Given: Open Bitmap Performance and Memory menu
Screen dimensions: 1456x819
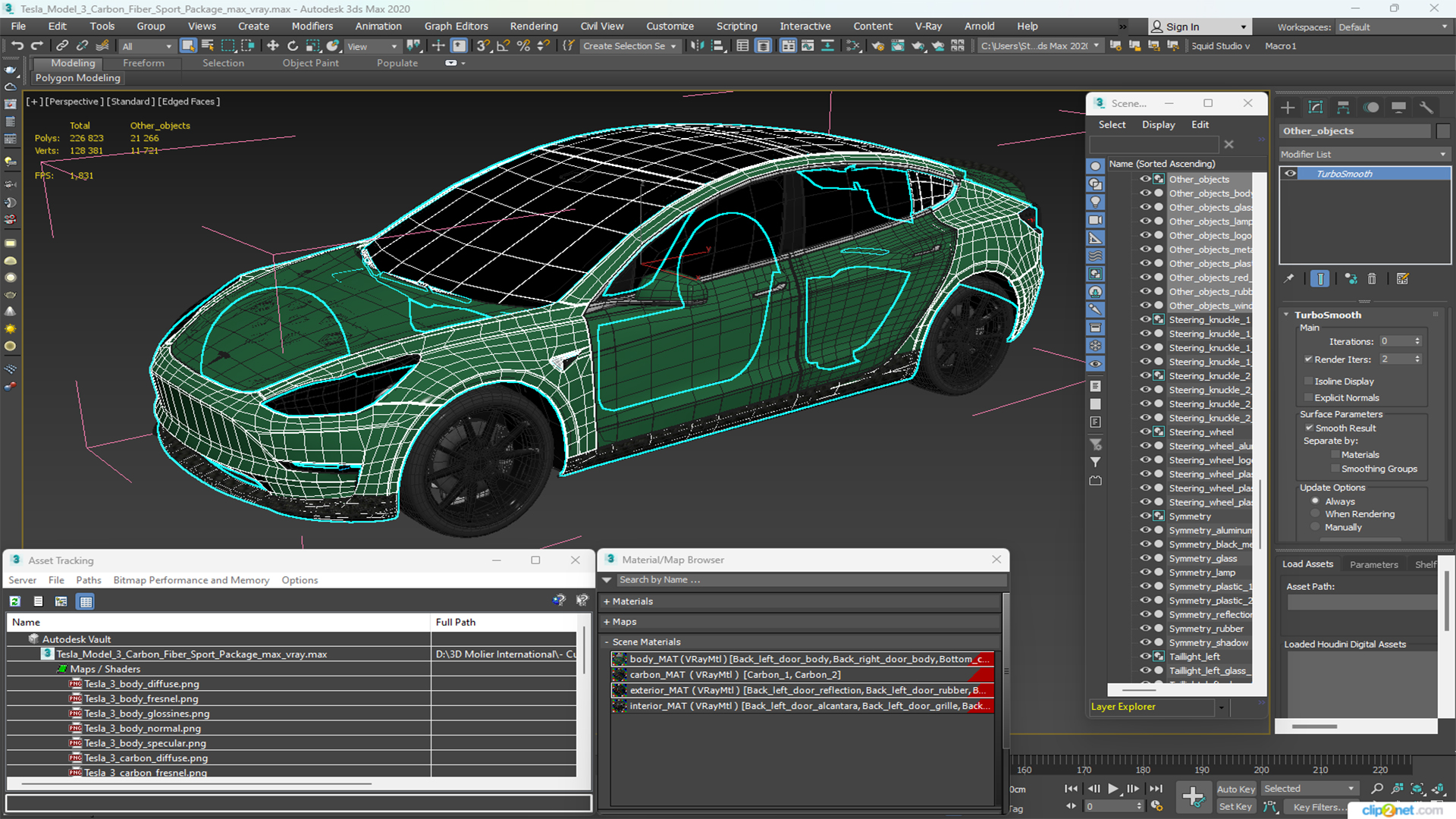Looking at the screenshot, I should (x=191, y=580).
